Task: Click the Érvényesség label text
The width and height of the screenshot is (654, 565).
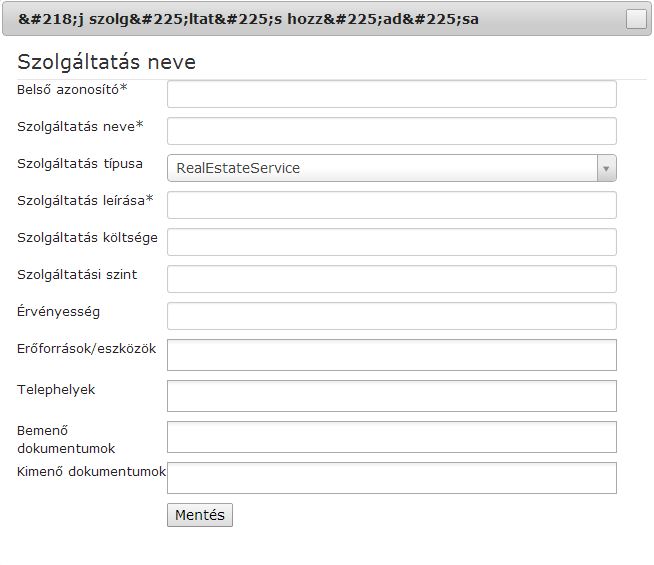Action: click(x=58, y=312)
